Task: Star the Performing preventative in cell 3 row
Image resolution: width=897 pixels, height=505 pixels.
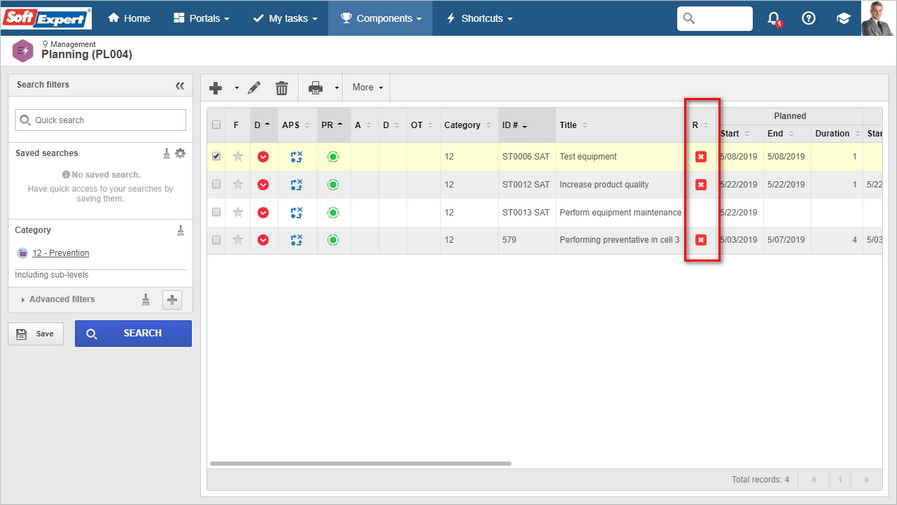Action: tap(238, 240)
